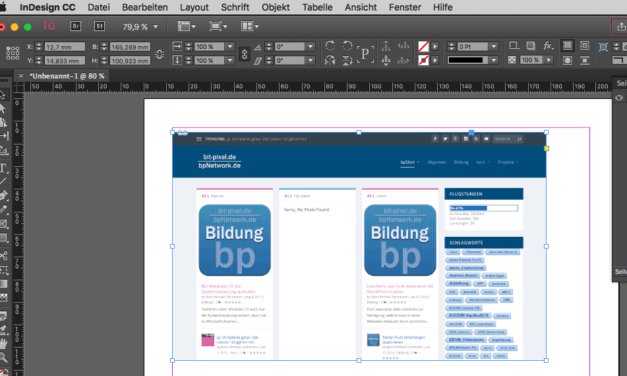The height and width of the screenshot is (376, 627).
Task: Click the fx effects button
Action: [548, 46]
